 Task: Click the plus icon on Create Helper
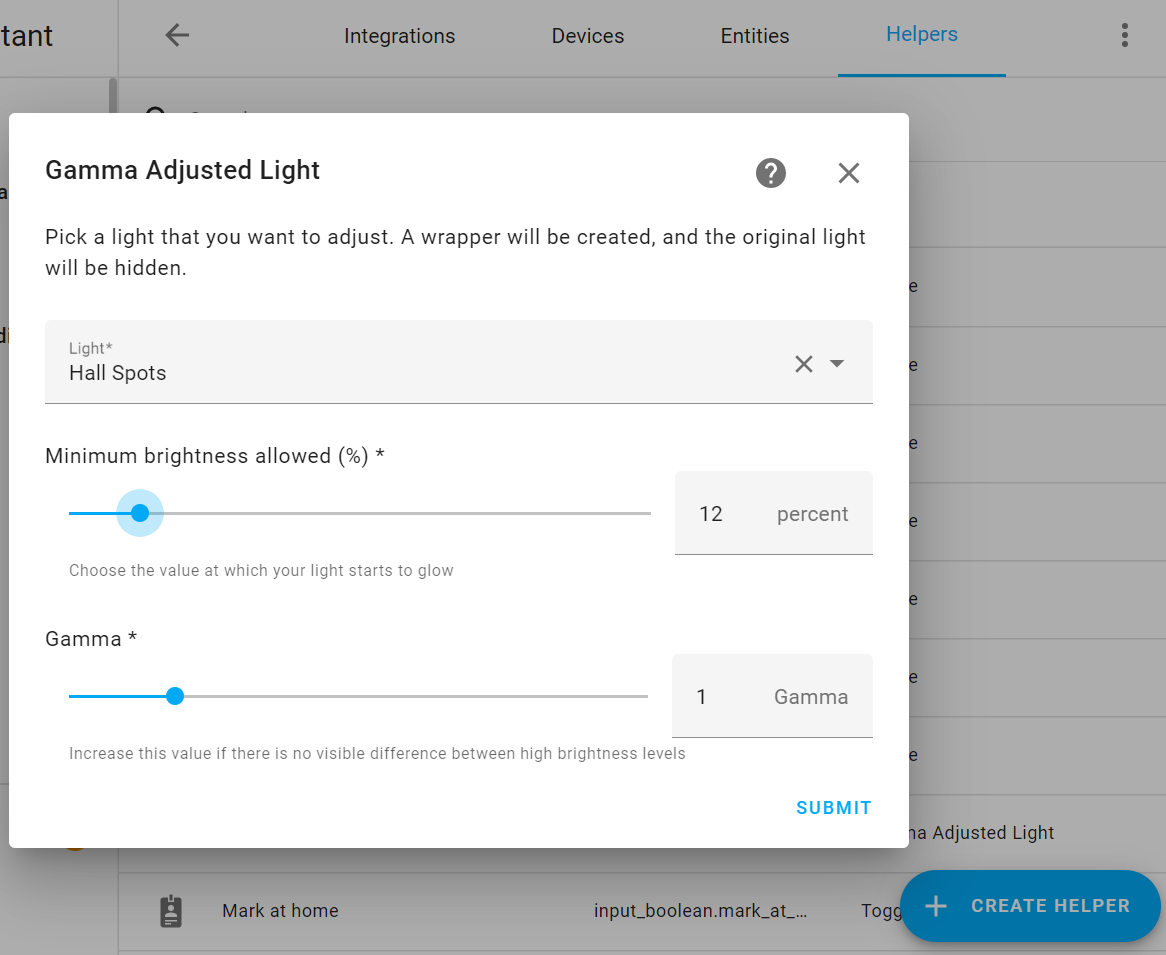(x=935, y=906)
